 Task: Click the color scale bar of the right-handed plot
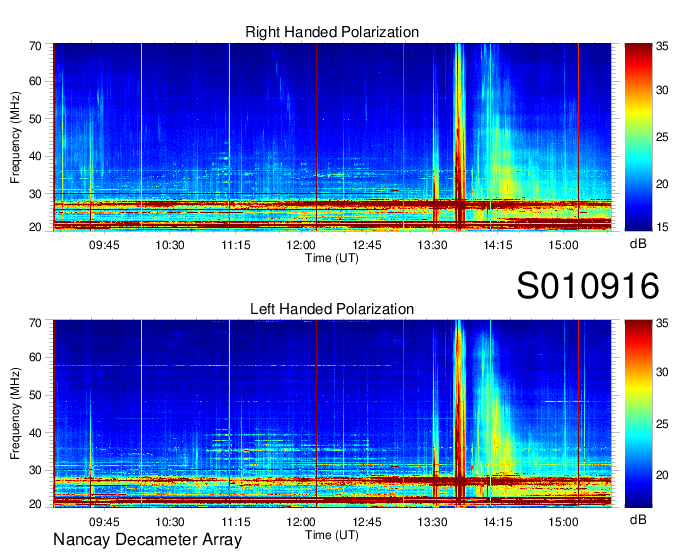point(638,137)
